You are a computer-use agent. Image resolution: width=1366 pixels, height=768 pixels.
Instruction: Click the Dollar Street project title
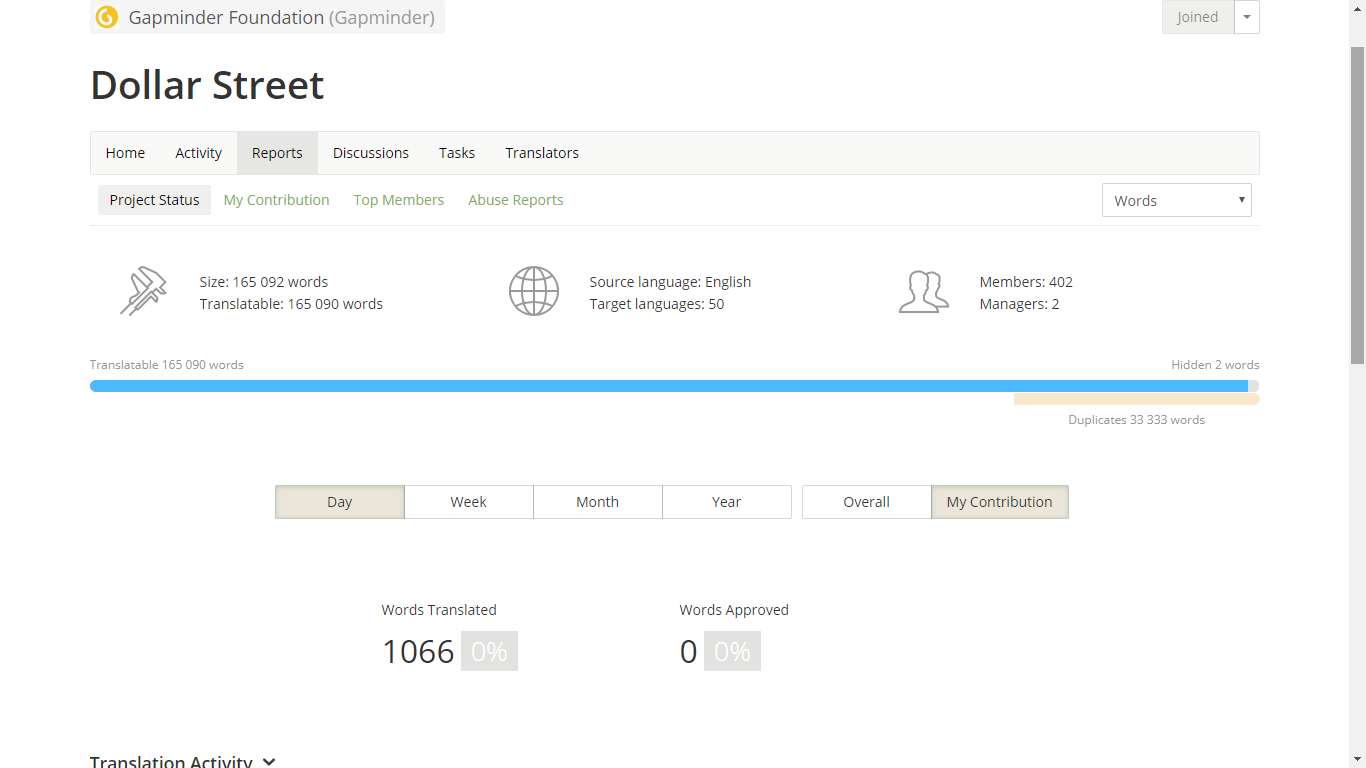207,85
